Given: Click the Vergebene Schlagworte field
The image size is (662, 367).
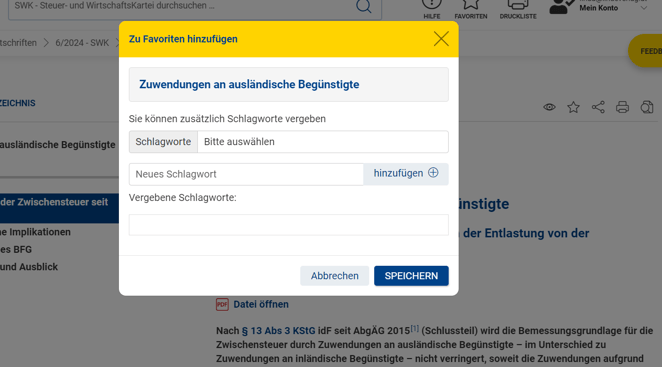Looking at the screenshot, I should [289, 225].
